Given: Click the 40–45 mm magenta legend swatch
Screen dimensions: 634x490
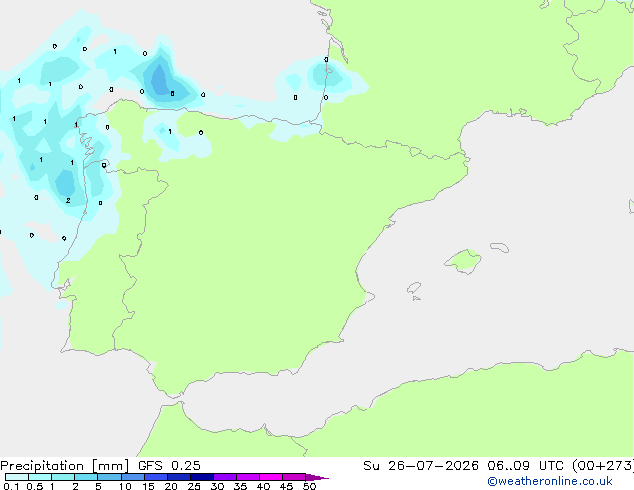Looking at the screenshot, I should tap(271, 477).
